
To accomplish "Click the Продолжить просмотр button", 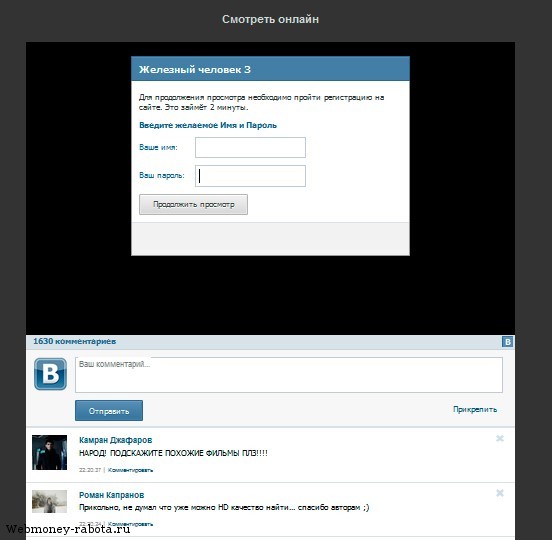I will click(193, 204).
